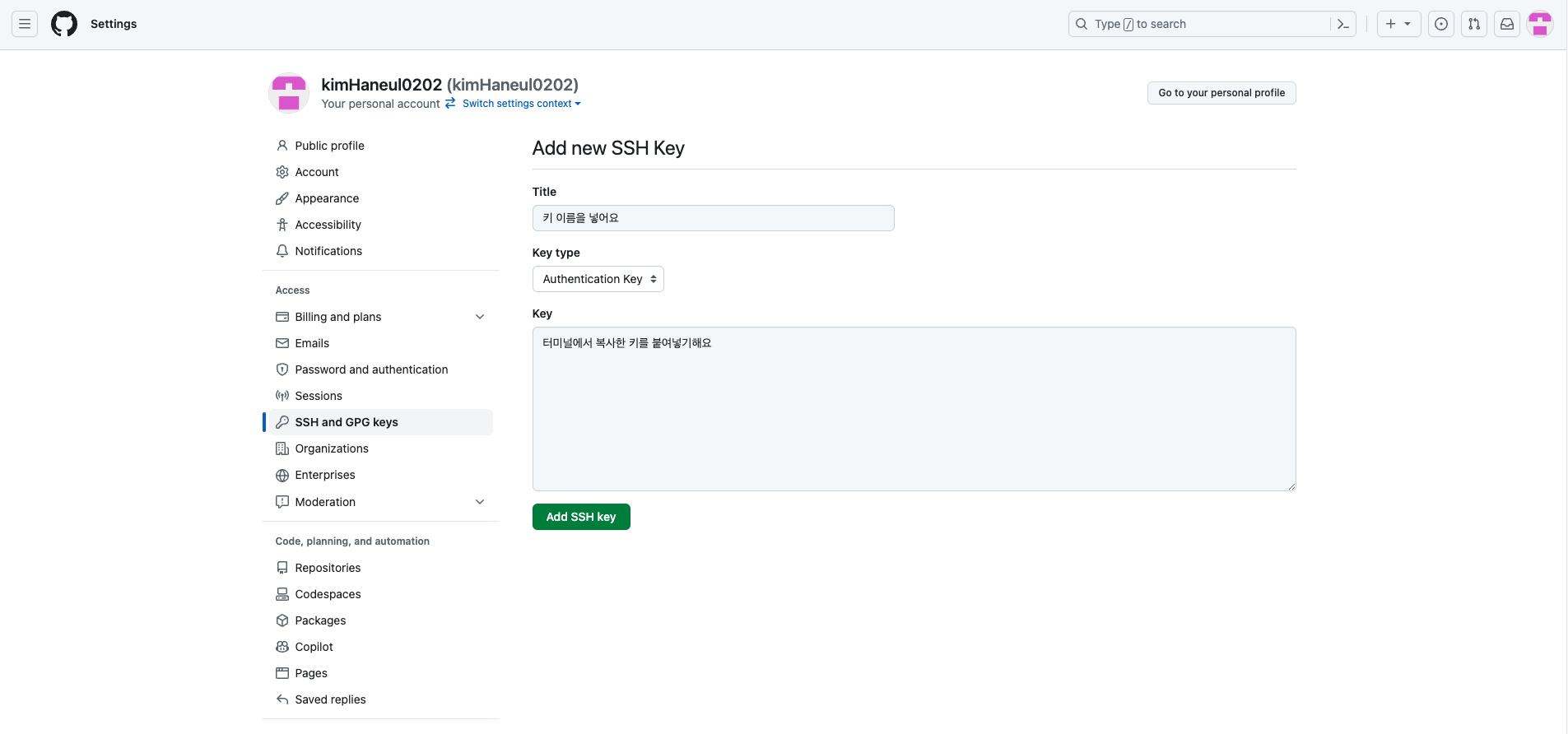Click the key text area resize handle
Image resolution: width=1568 pixels, height=734 pixels.
(1291, 486)
